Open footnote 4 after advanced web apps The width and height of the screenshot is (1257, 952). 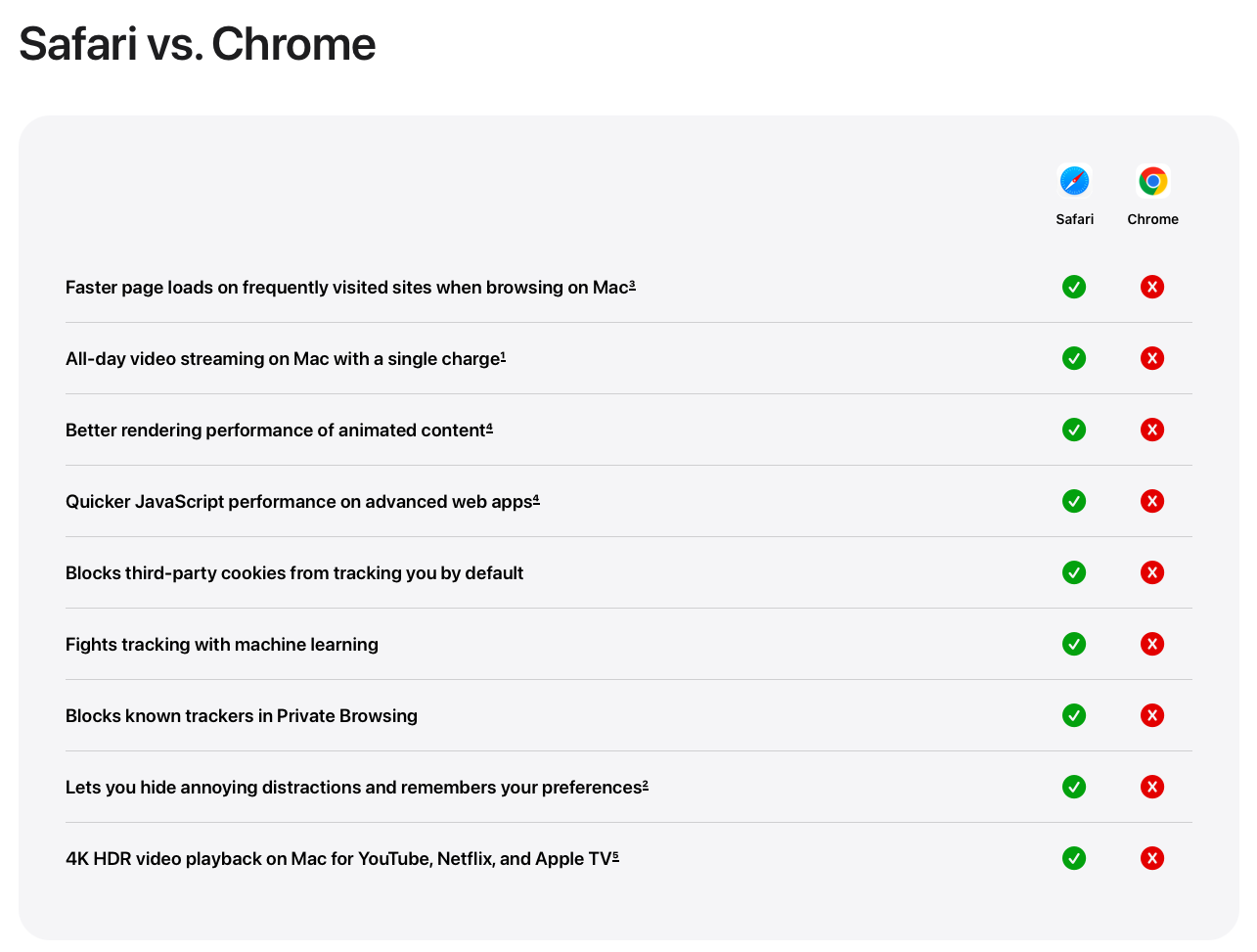536,498
